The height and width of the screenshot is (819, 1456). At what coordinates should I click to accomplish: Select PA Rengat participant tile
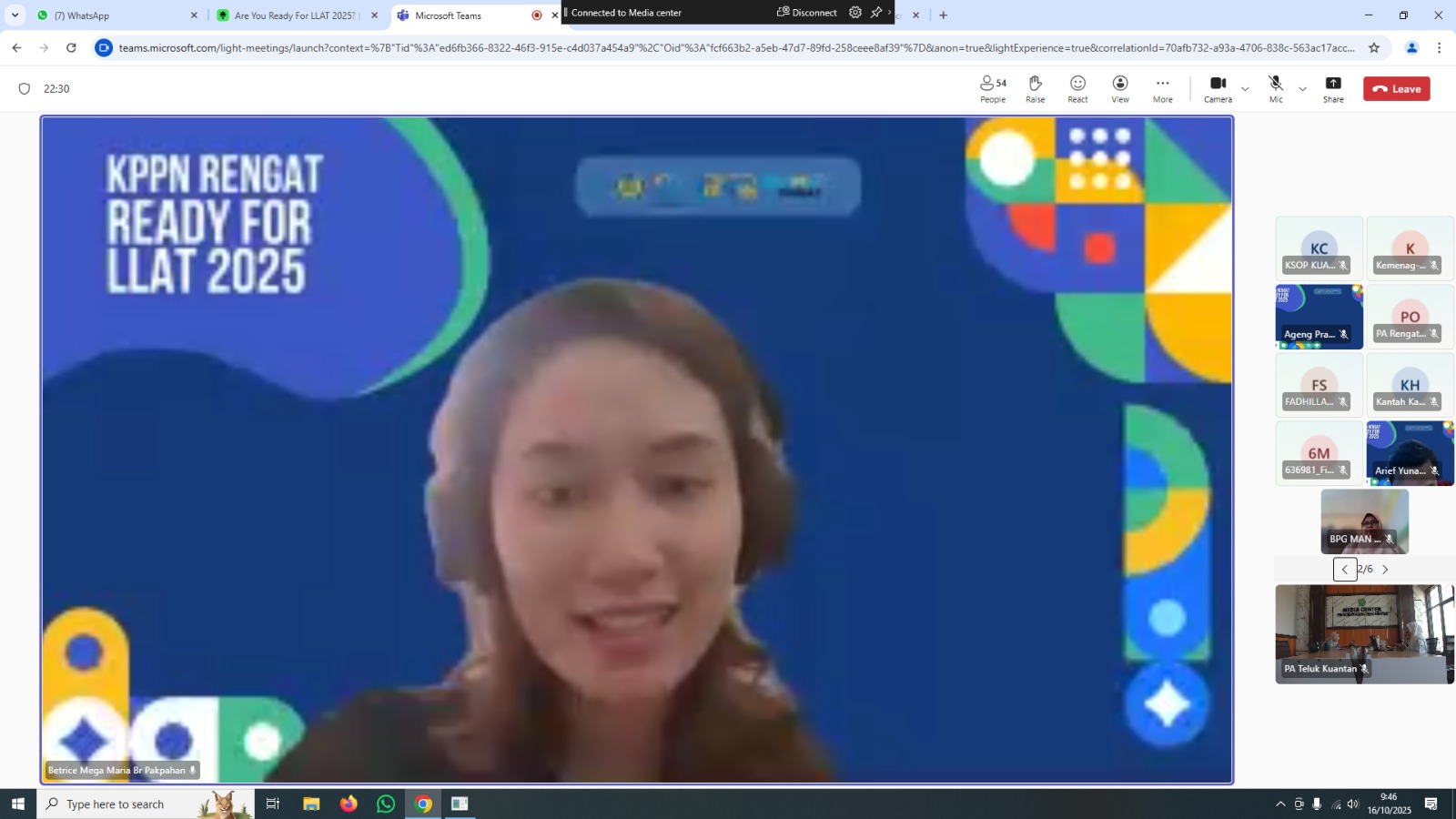1410,317
